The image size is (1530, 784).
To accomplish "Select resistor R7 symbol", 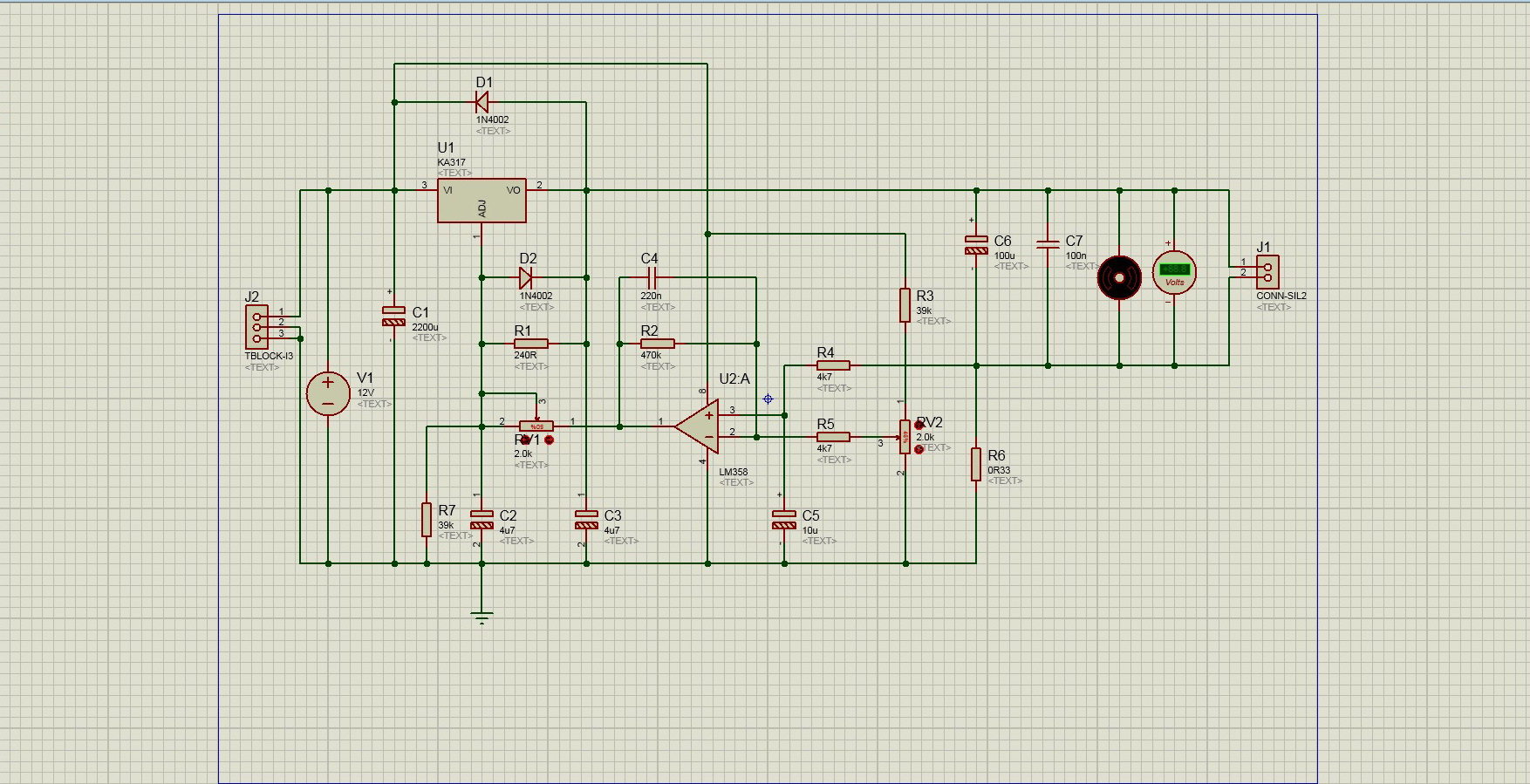I will pos(427,520).
